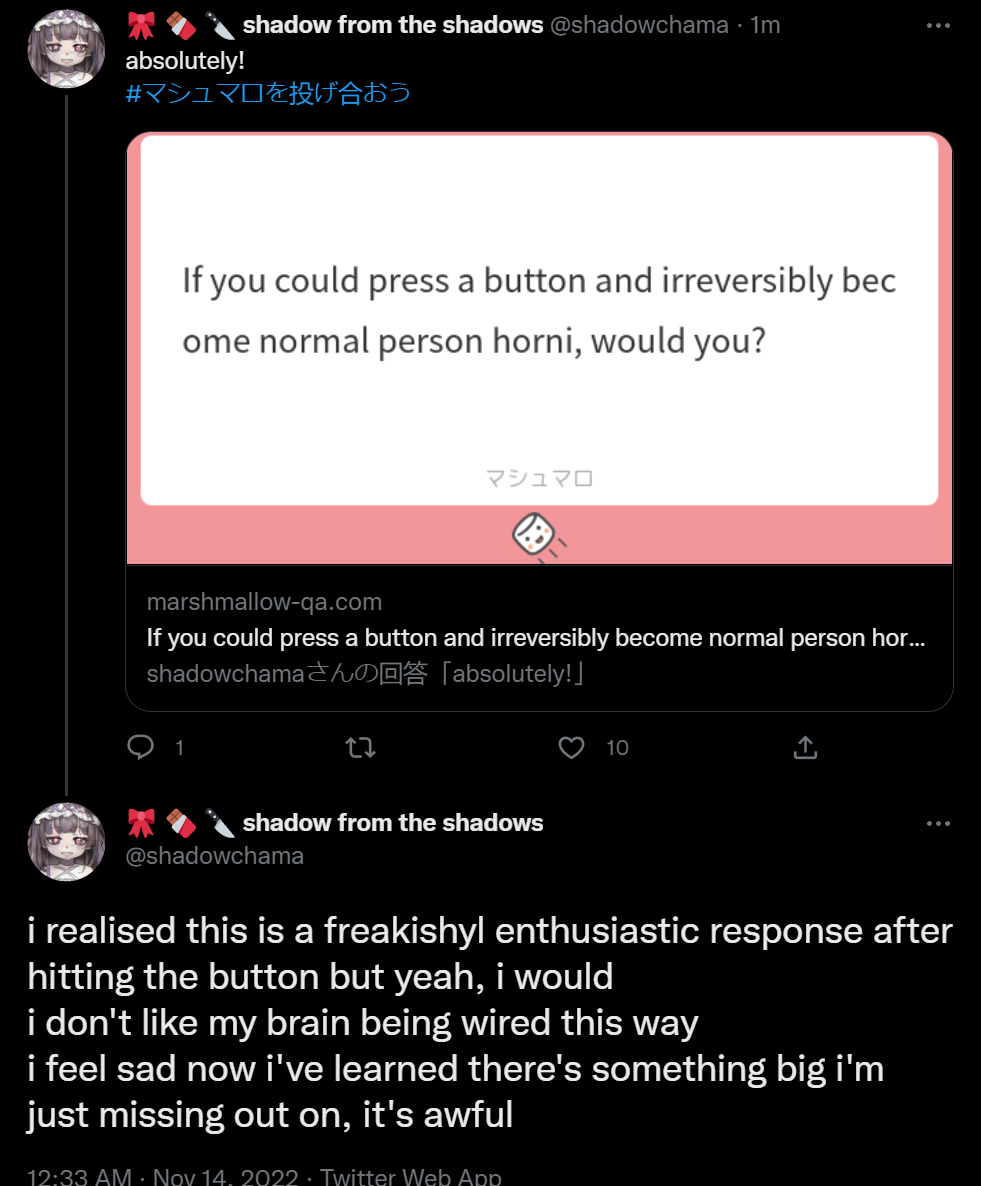Screen dimensions: 981x1186
Task: Click the @shadowchama handle in the lower tweet
Action: (x=215, y=856)
